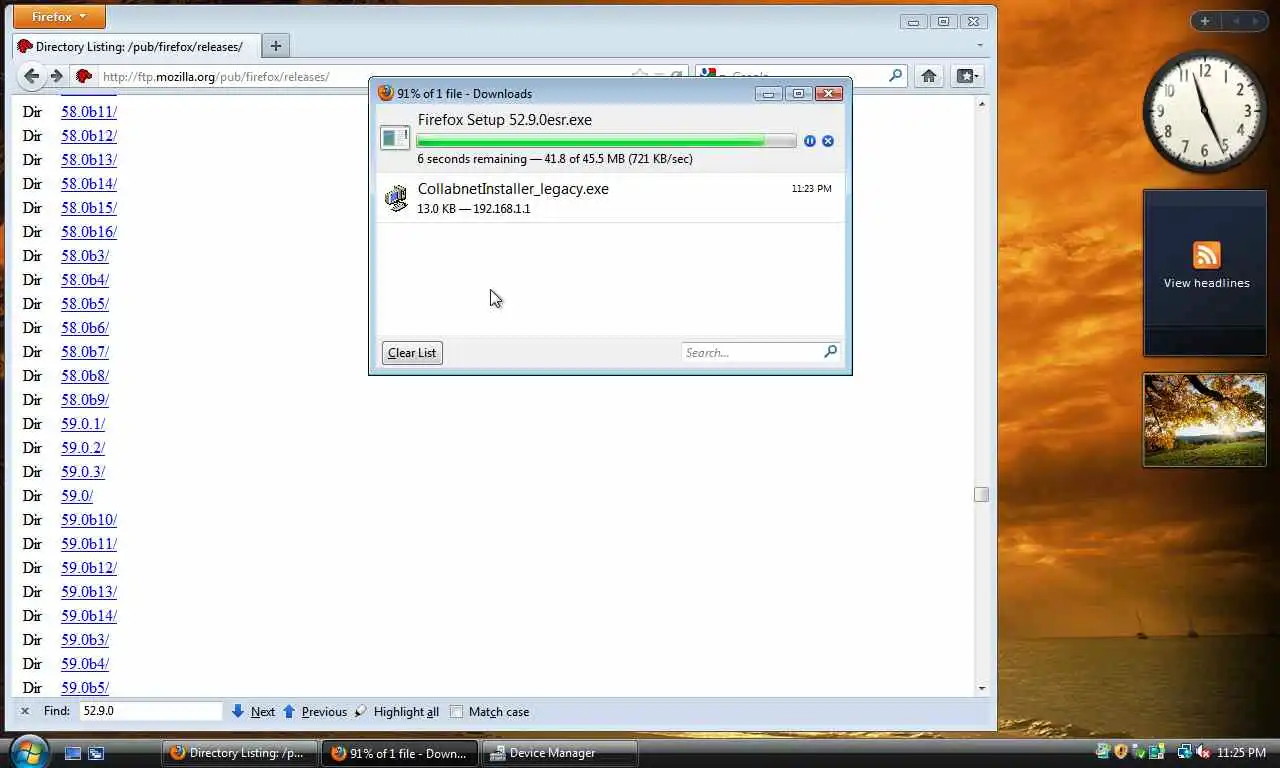Switch to 91% of 1 file Downloads taskbar button
The image size is (1280, 768).
pyautogui.click(x=400, y=753)
